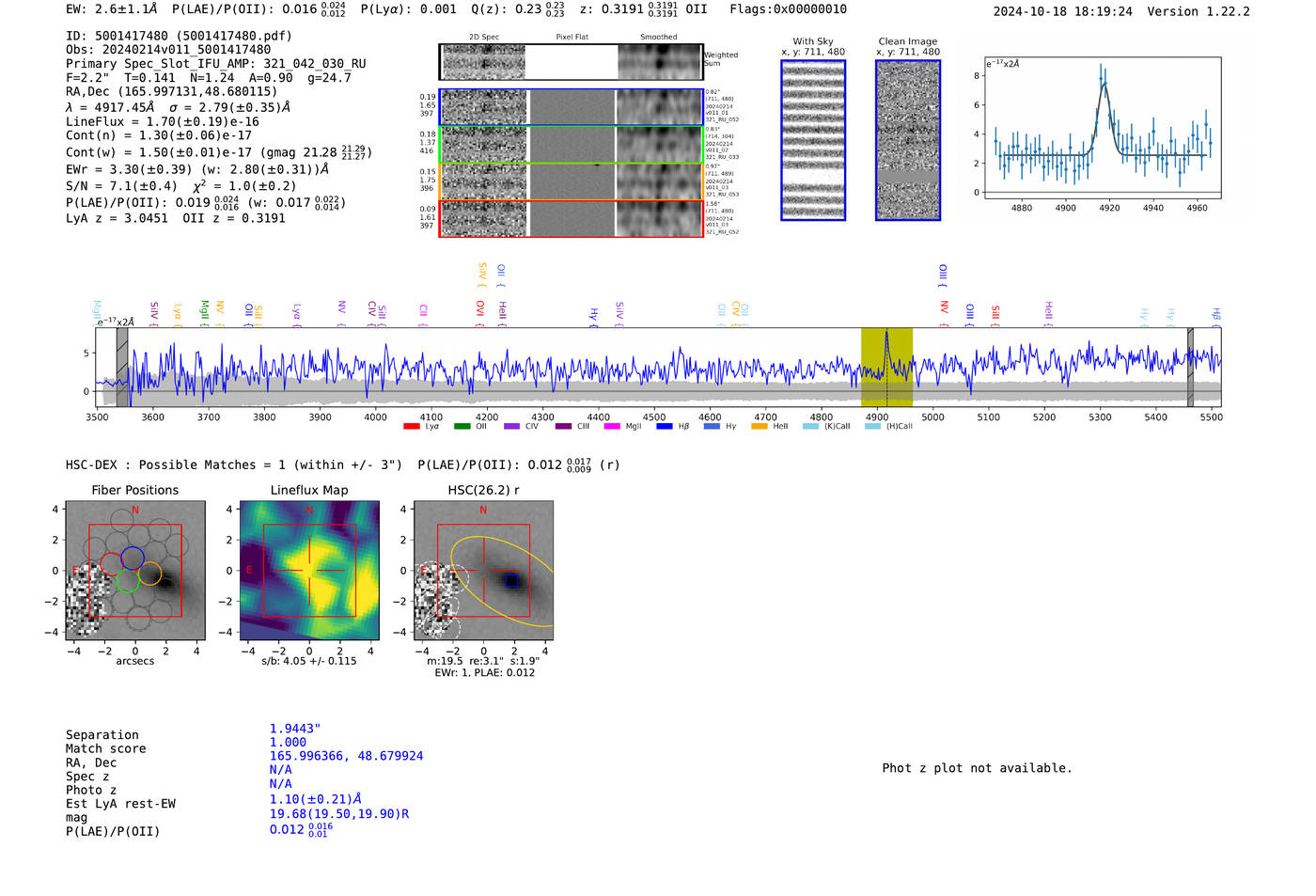1316x896 pixels.
Task: Click the Flags:0x00000010 header text
Action: pyautogui.click(x=788, y=9)
